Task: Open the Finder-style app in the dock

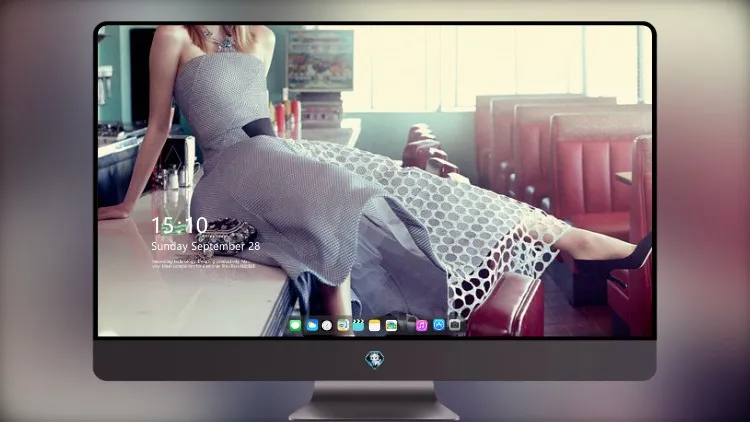Action: pos(343,325)
